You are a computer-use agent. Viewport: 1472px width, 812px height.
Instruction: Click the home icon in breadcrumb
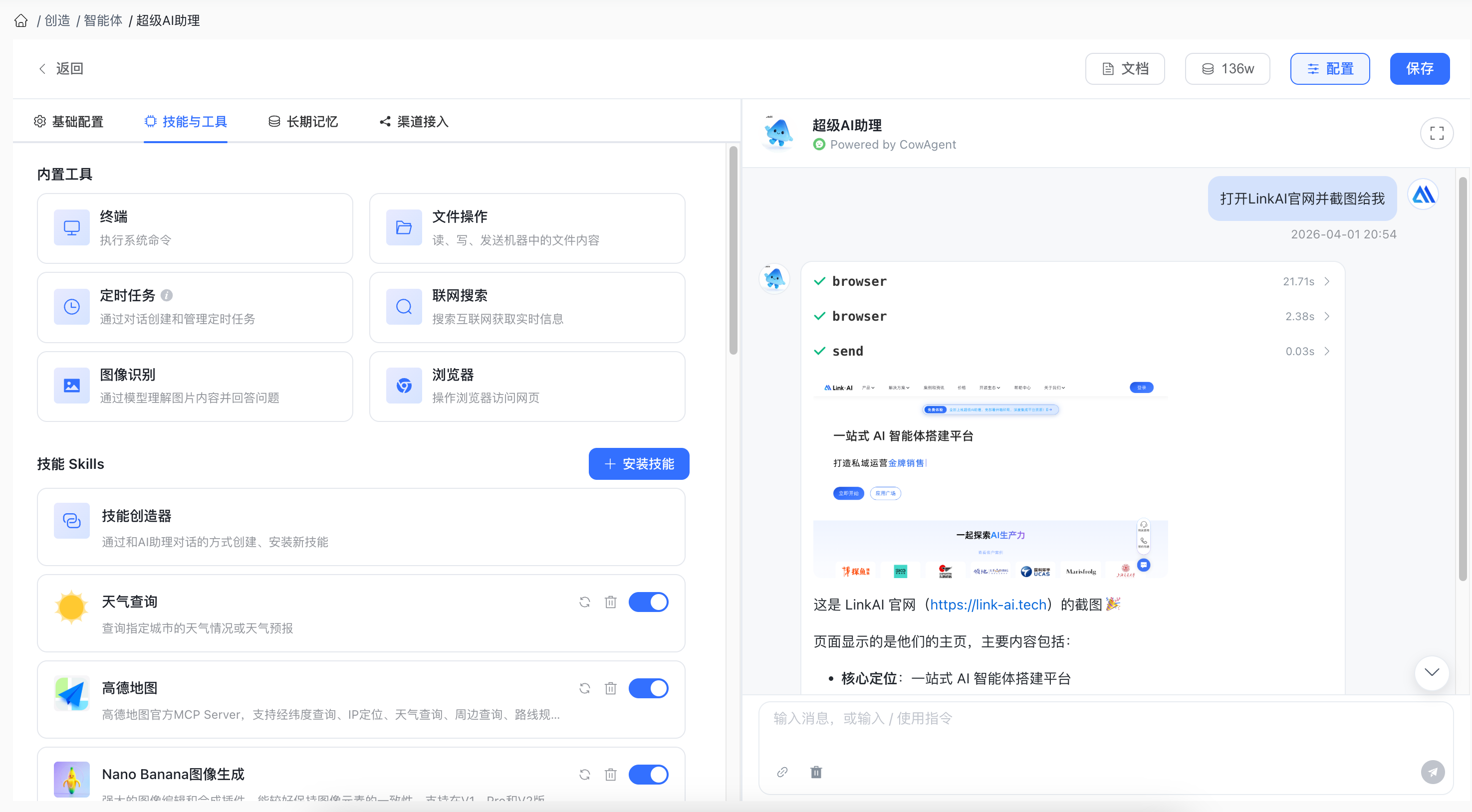(x=21, y=20)
